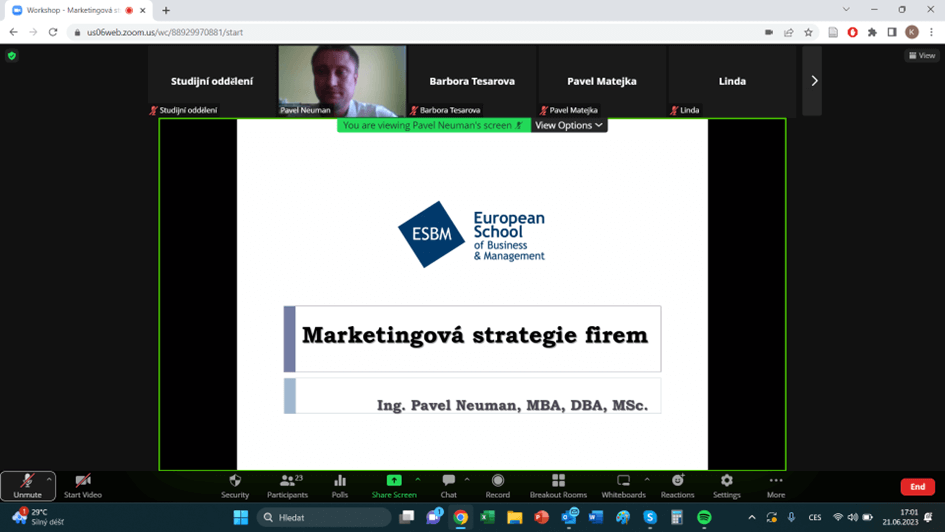This screenshot has width=945, height=532.
Task: Select Studijní oddělení participant tile
Action: pyautogui.click(x=212, y=81)
